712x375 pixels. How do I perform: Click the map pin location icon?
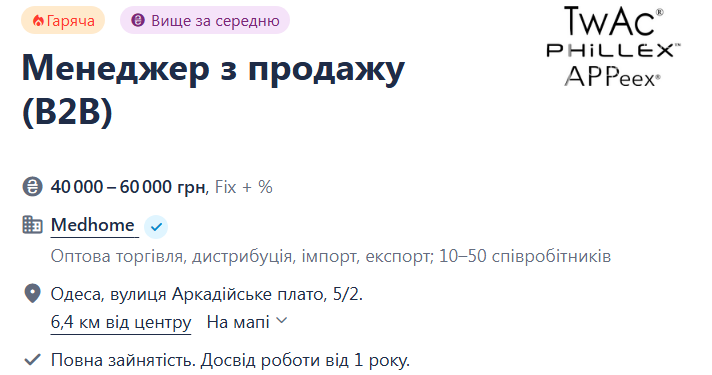tap(32, 294)
